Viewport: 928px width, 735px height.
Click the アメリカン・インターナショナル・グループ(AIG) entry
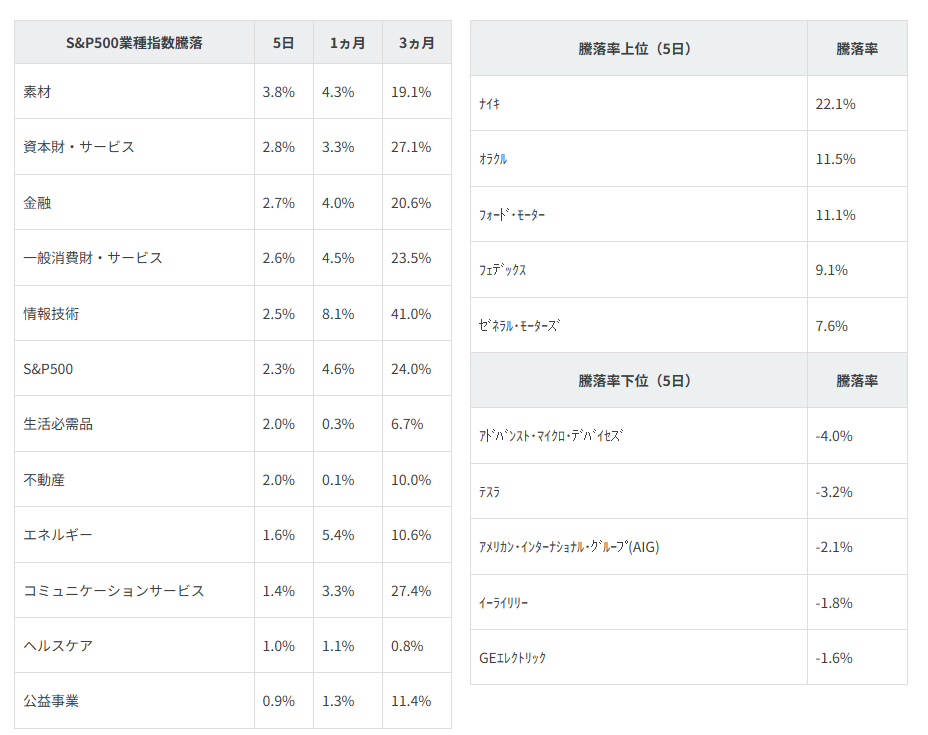pyautogui.click(x=569, y=547)
